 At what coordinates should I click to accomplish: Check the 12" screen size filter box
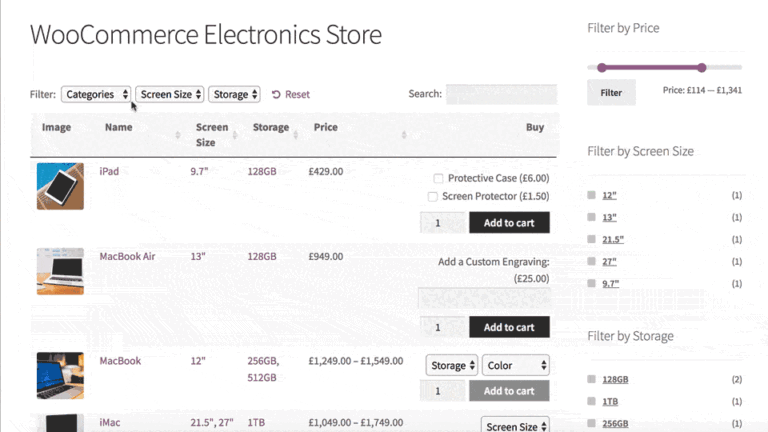pos(592,195)
